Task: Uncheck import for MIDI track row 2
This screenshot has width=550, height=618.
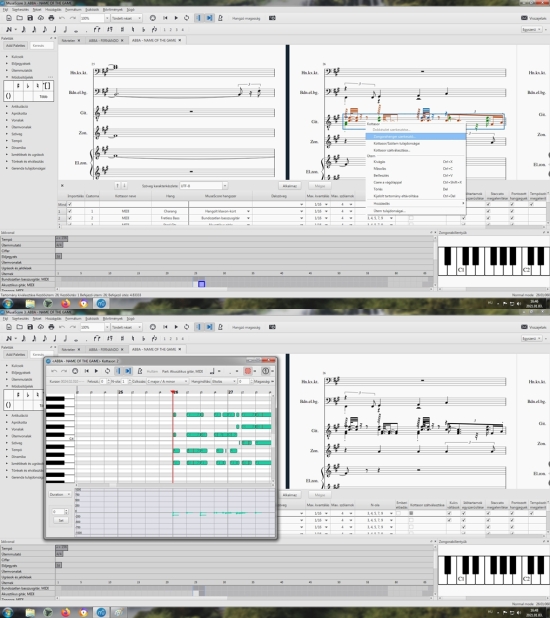Action: [x=70, y=218]
